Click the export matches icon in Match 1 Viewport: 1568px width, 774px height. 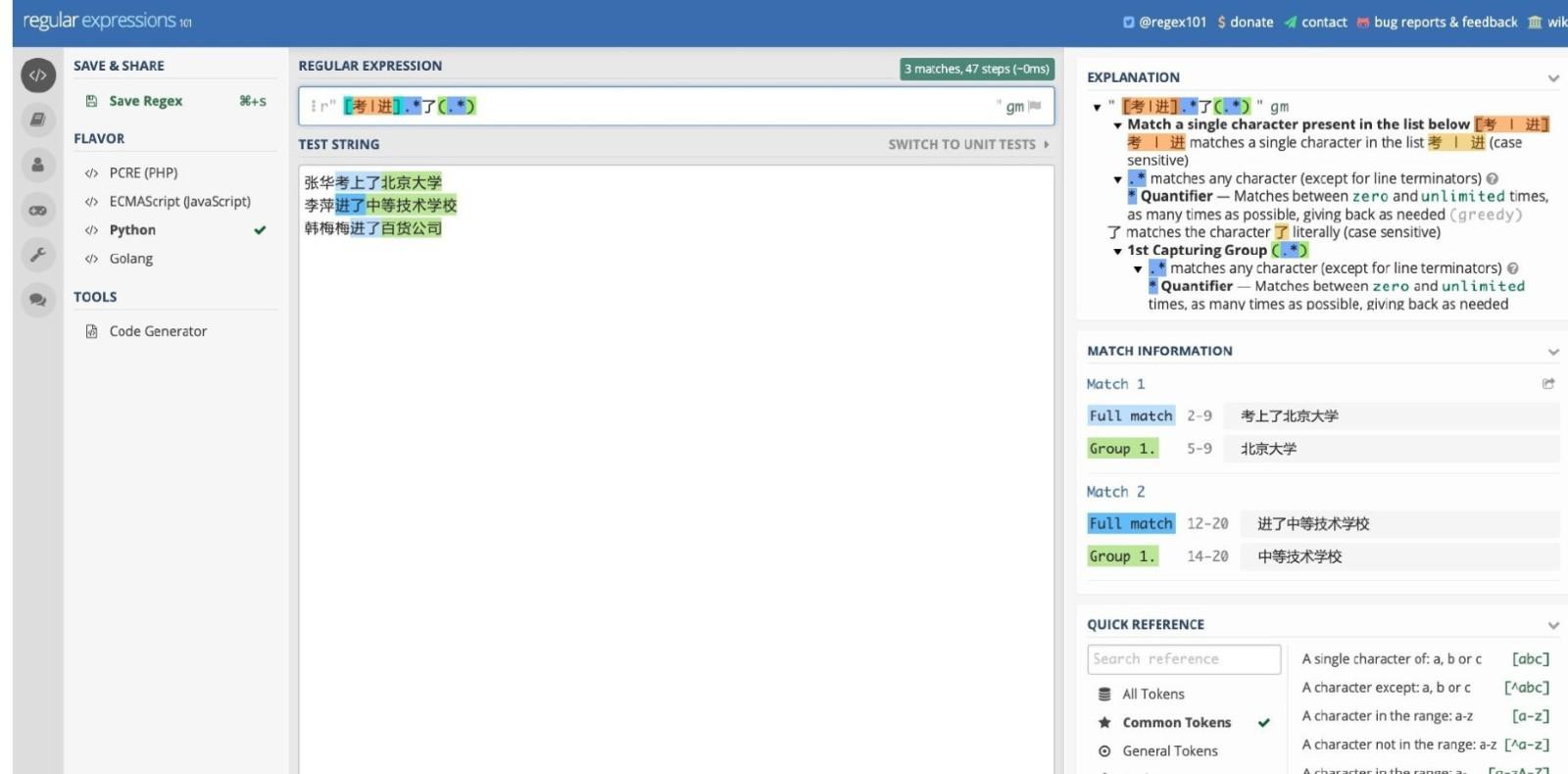[1548, 384]
